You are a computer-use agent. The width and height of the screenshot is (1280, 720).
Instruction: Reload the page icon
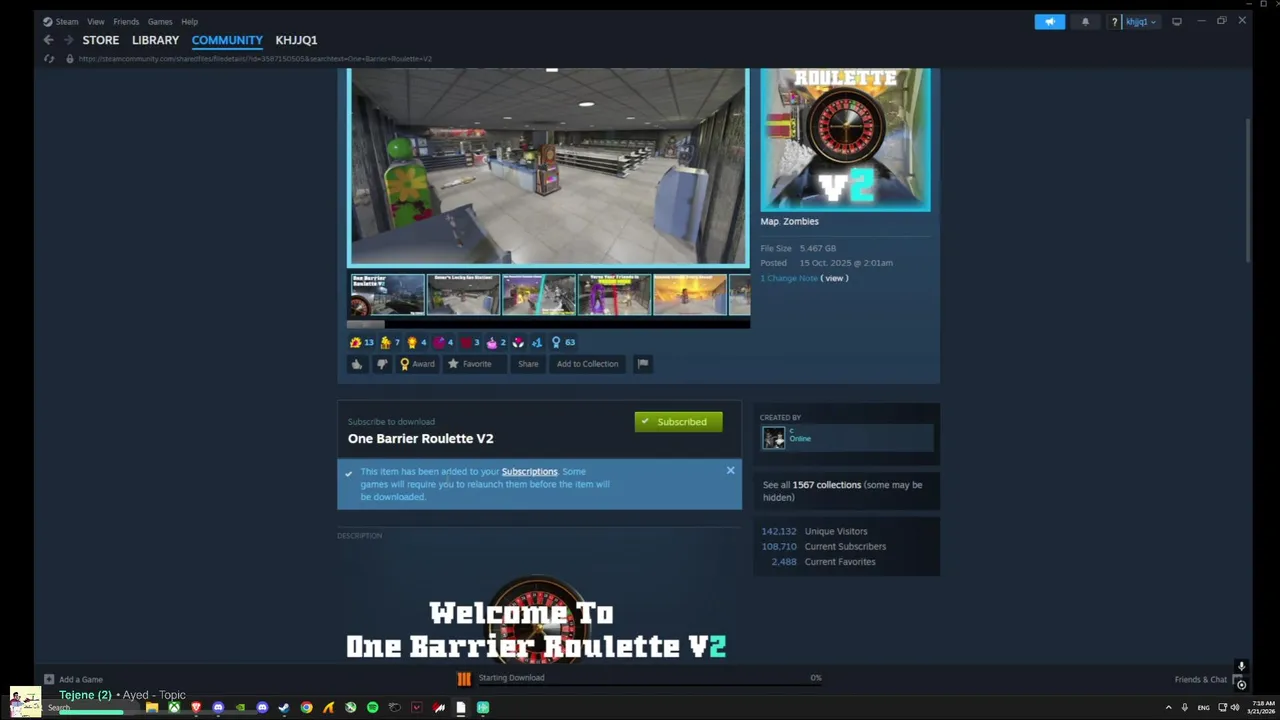tap(48, 59)
